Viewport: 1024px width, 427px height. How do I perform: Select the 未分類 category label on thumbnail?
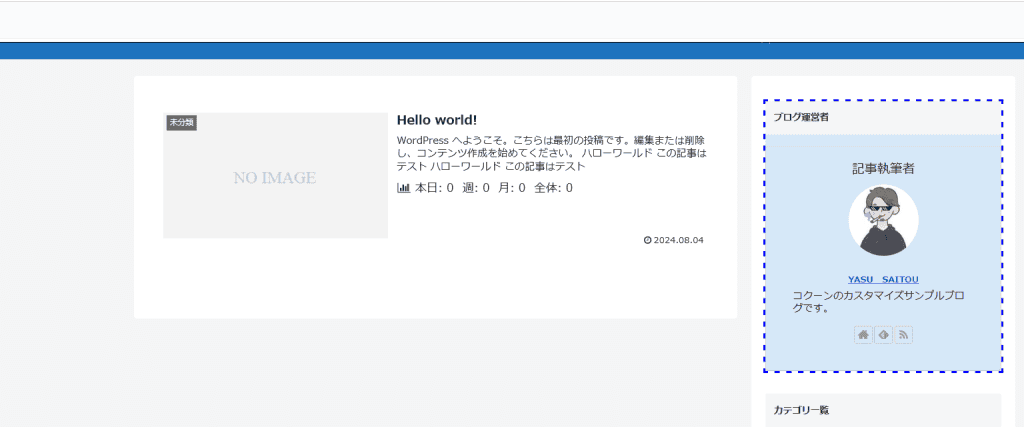tap(181, 122)
